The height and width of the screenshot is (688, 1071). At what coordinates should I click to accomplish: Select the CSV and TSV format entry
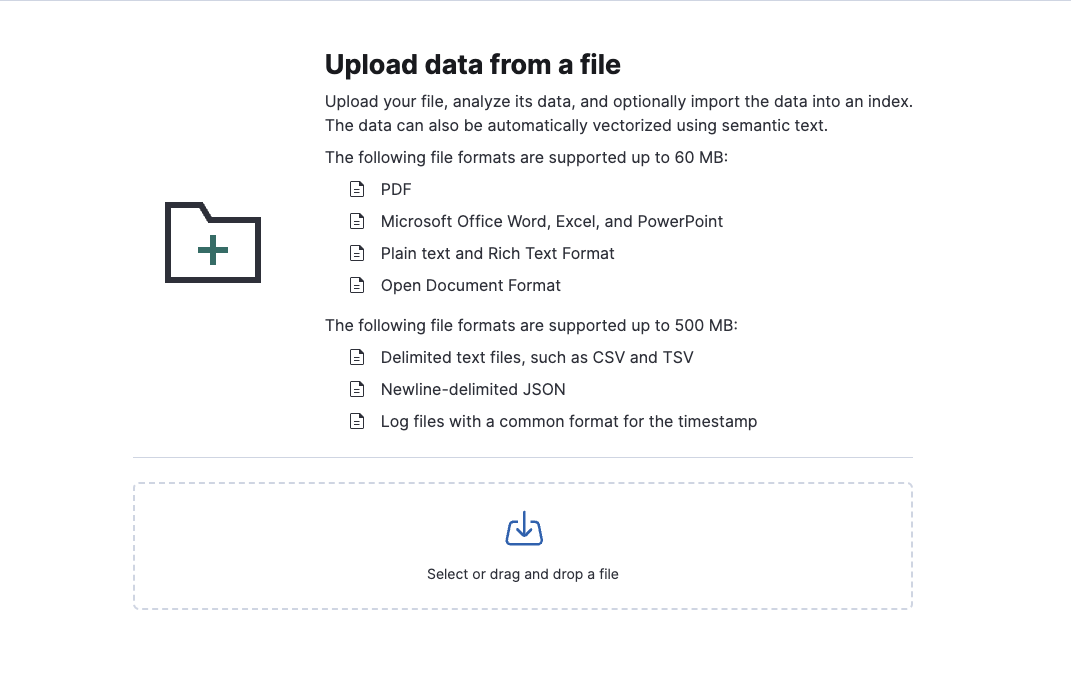tap(537, 357)
